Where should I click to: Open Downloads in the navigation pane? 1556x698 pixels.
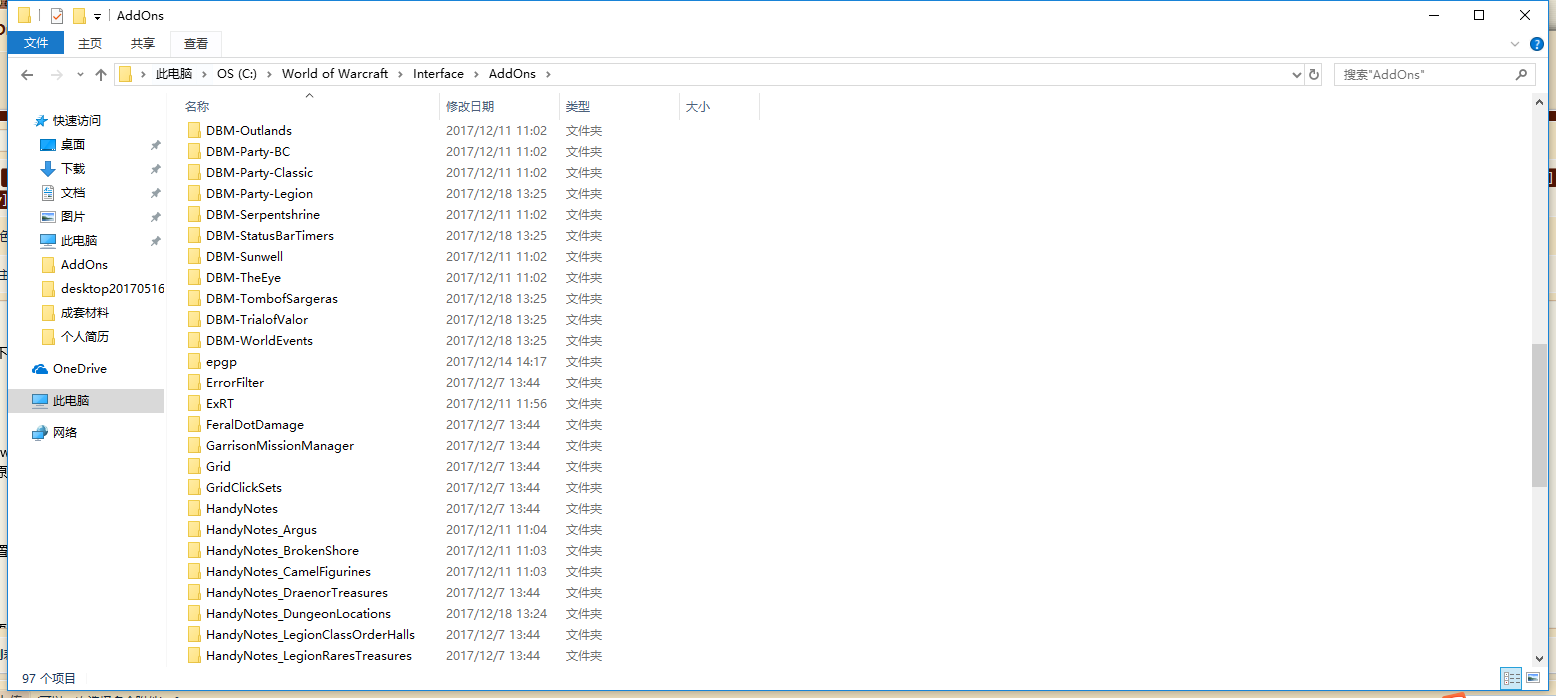(73, 169)
